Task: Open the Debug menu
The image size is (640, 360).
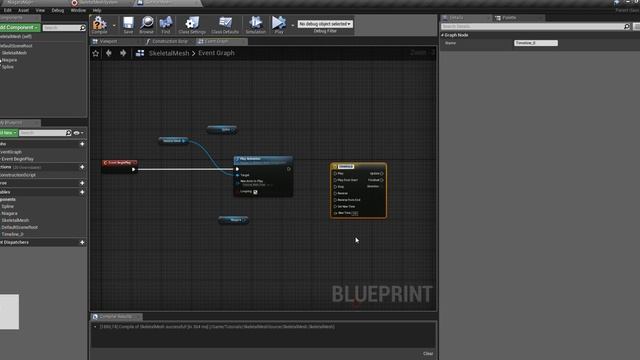Action: click(58, 10)
